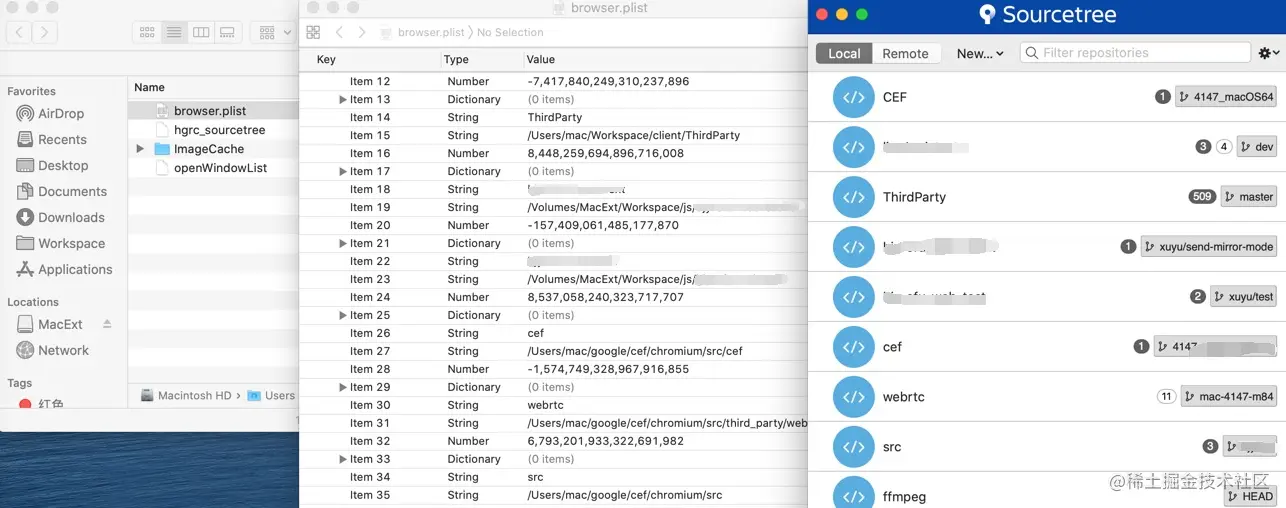Screen dimensions: 1286x508
Task: Open the webrtc repository icon
Action: 853,397
